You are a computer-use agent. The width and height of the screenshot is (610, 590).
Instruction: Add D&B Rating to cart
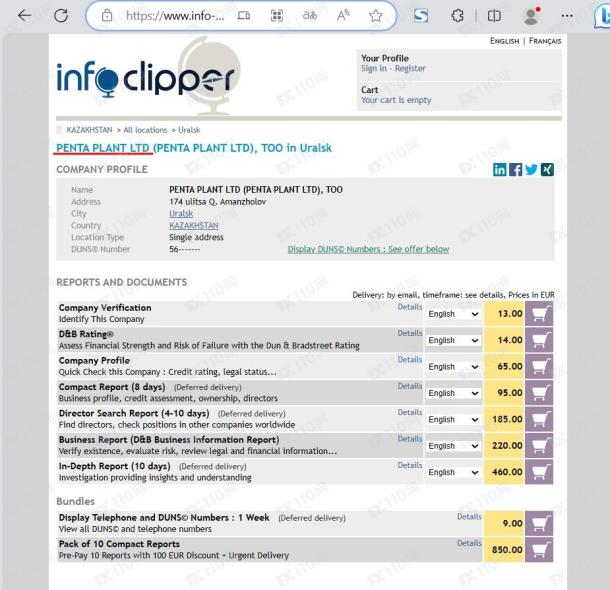539,340
